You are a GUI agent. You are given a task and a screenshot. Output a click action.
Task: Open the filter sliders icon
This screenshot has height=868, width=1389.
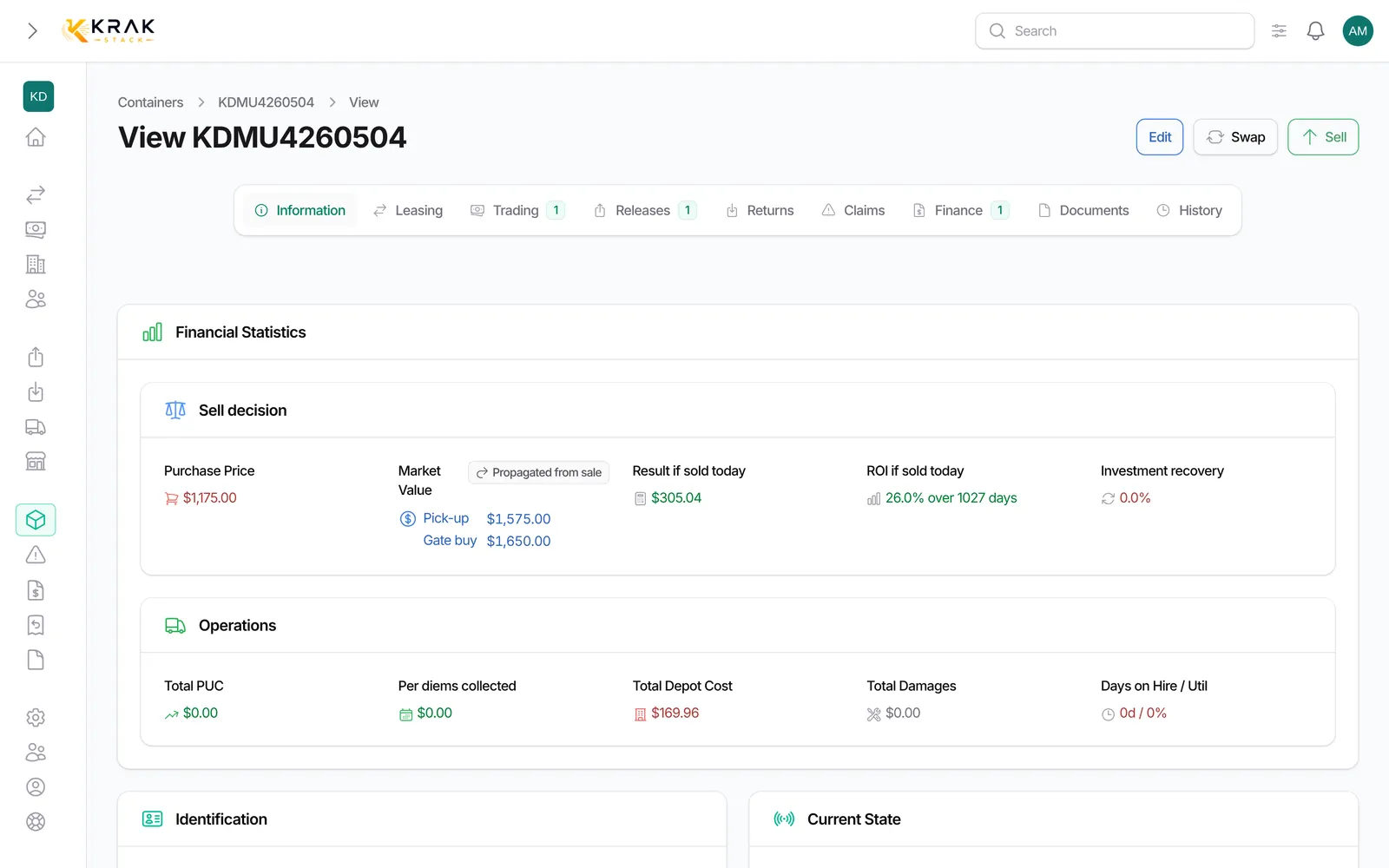coord(1279,31)
